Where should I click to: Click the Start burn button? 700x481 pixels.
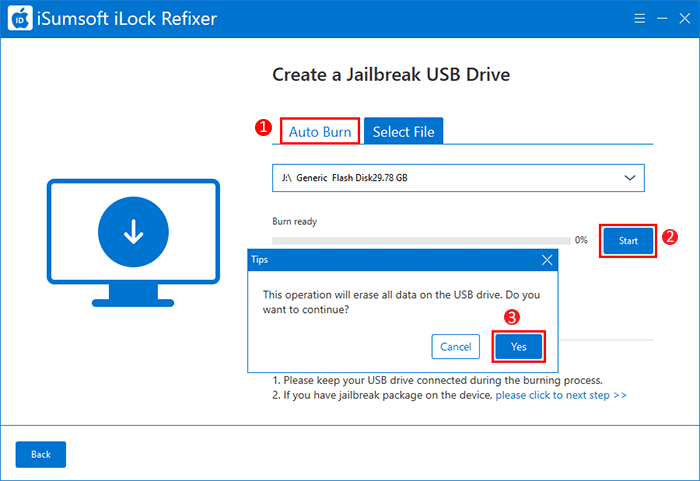point(628,241)
